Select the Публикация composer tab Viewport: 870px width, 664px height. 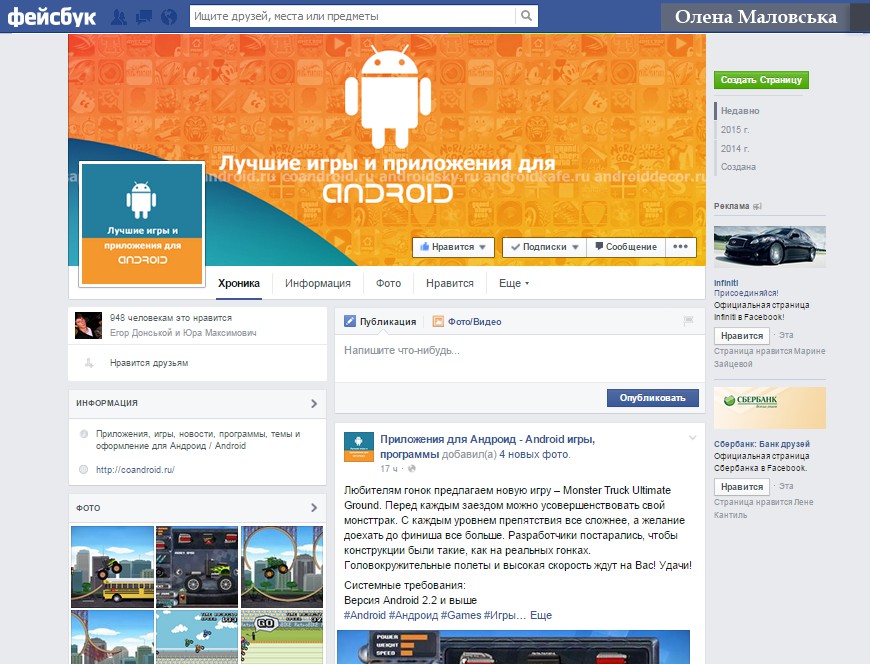381,322
